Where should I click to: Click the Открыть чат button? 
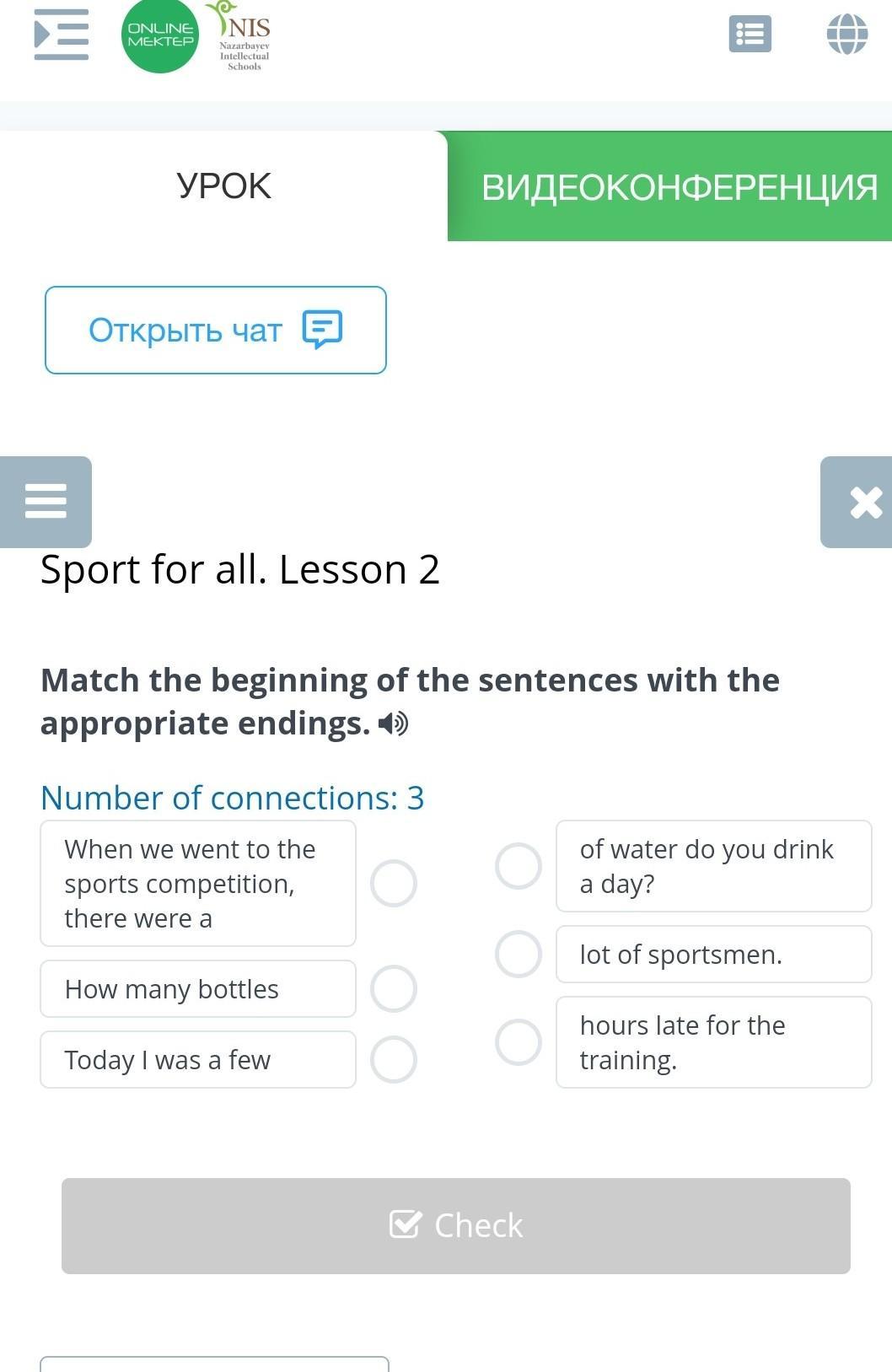[216, 330]
